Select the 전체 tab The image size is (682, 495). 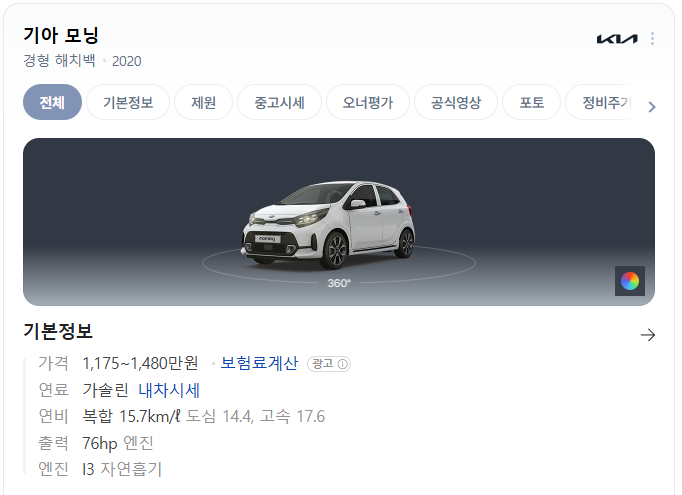52,102
